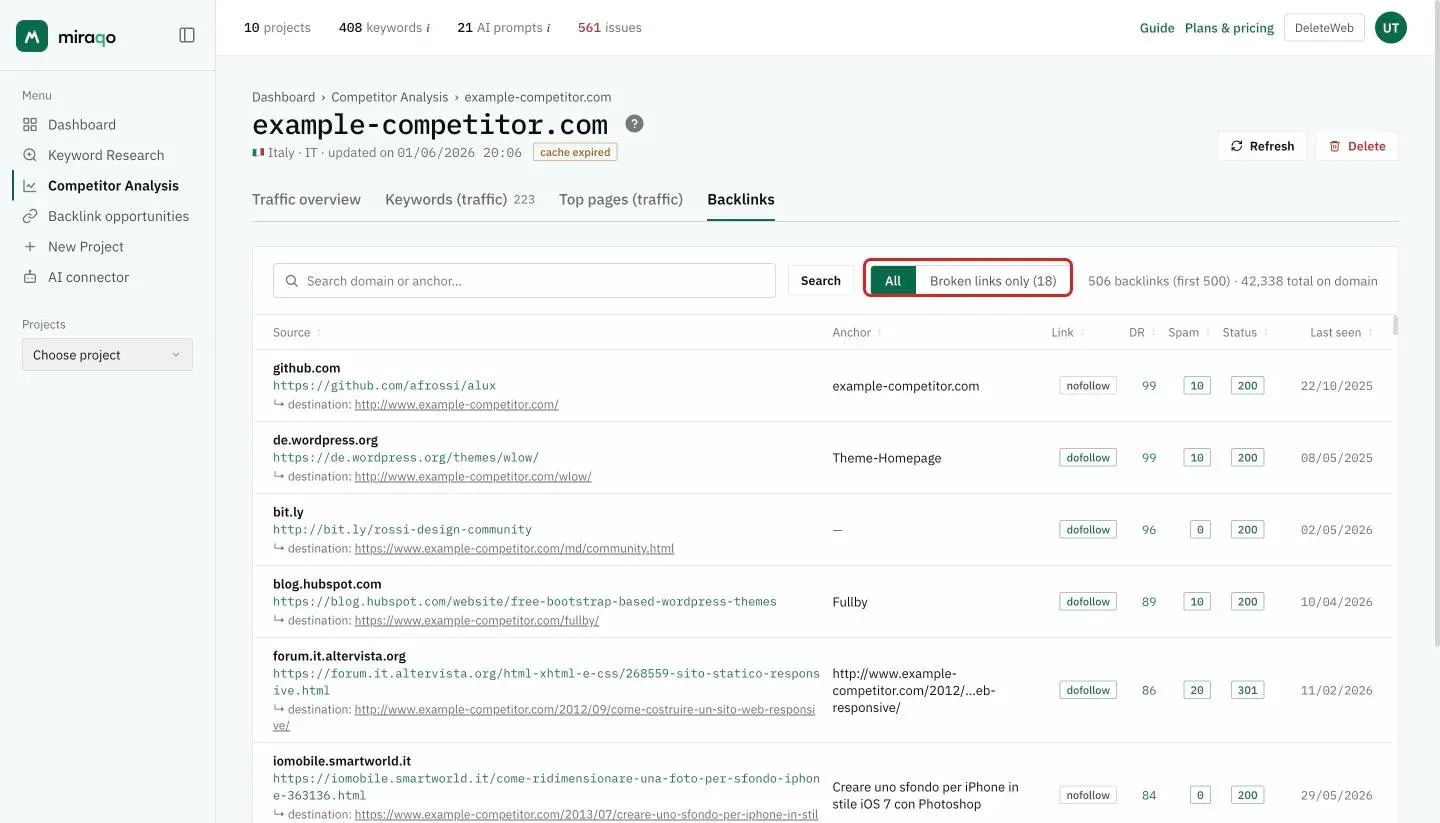Open the Top pages (traffic) tab
The width and height of the screenshot is (1440, 823).
coord(621,199)
